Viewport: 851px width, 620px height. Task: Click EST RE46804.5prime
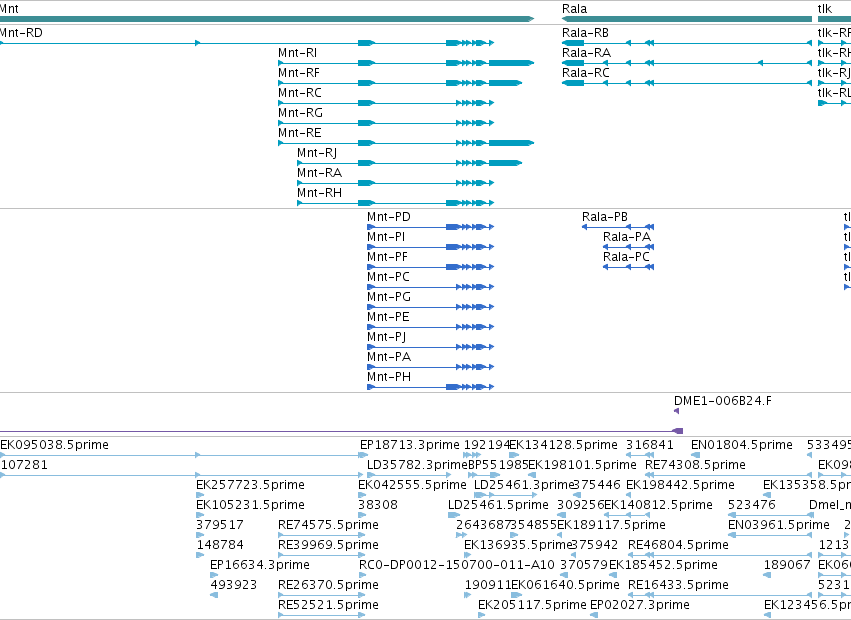678,545
